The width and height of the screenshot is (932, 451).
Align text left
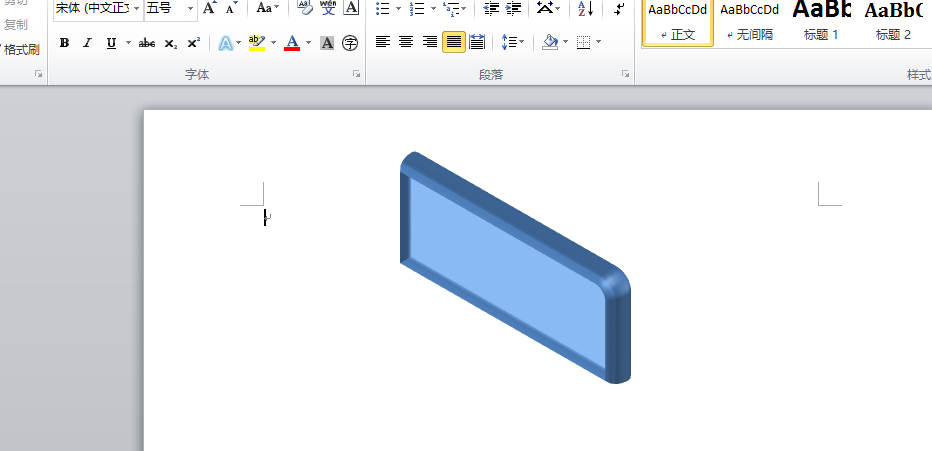click(383, 42)
